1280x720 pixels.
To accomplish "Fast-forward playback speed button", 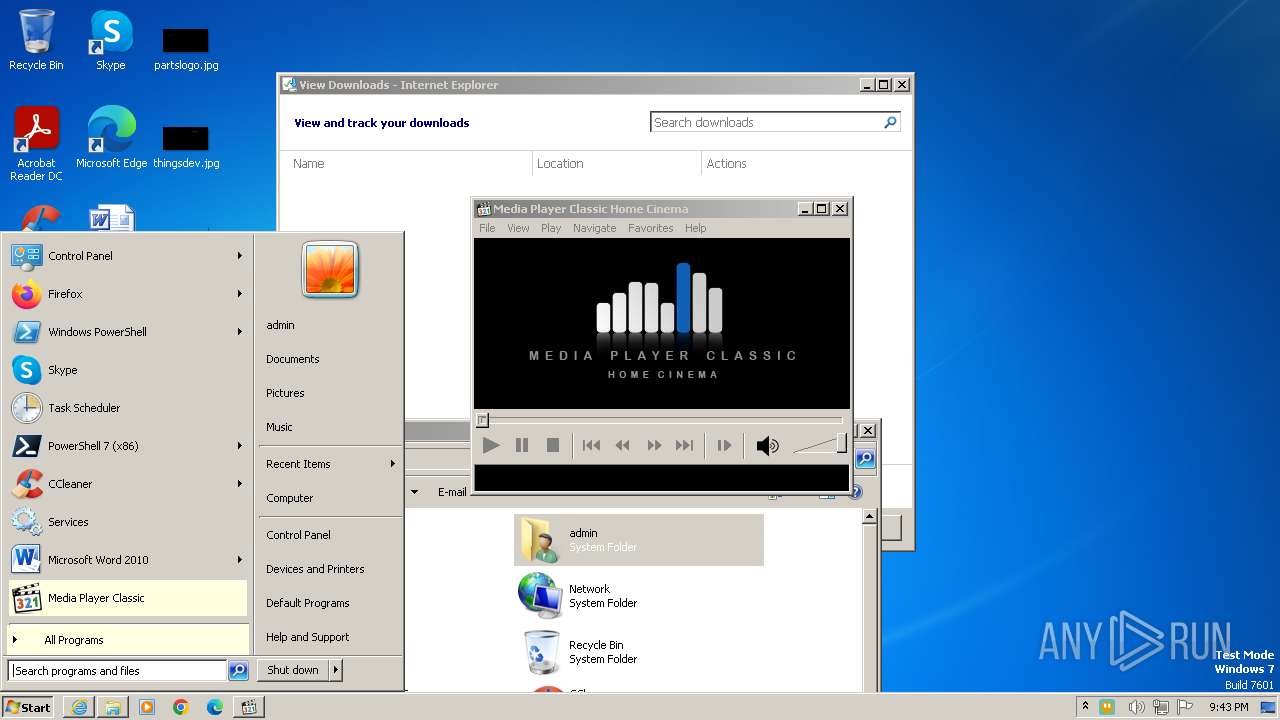I will click(x=654, y=445).
